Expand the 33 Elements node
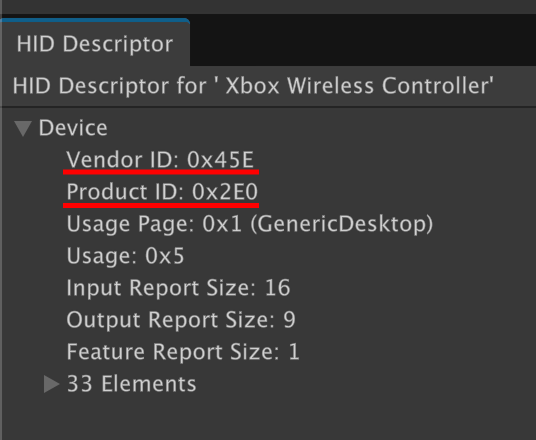The image size is (536, 440). click(52, 384)
